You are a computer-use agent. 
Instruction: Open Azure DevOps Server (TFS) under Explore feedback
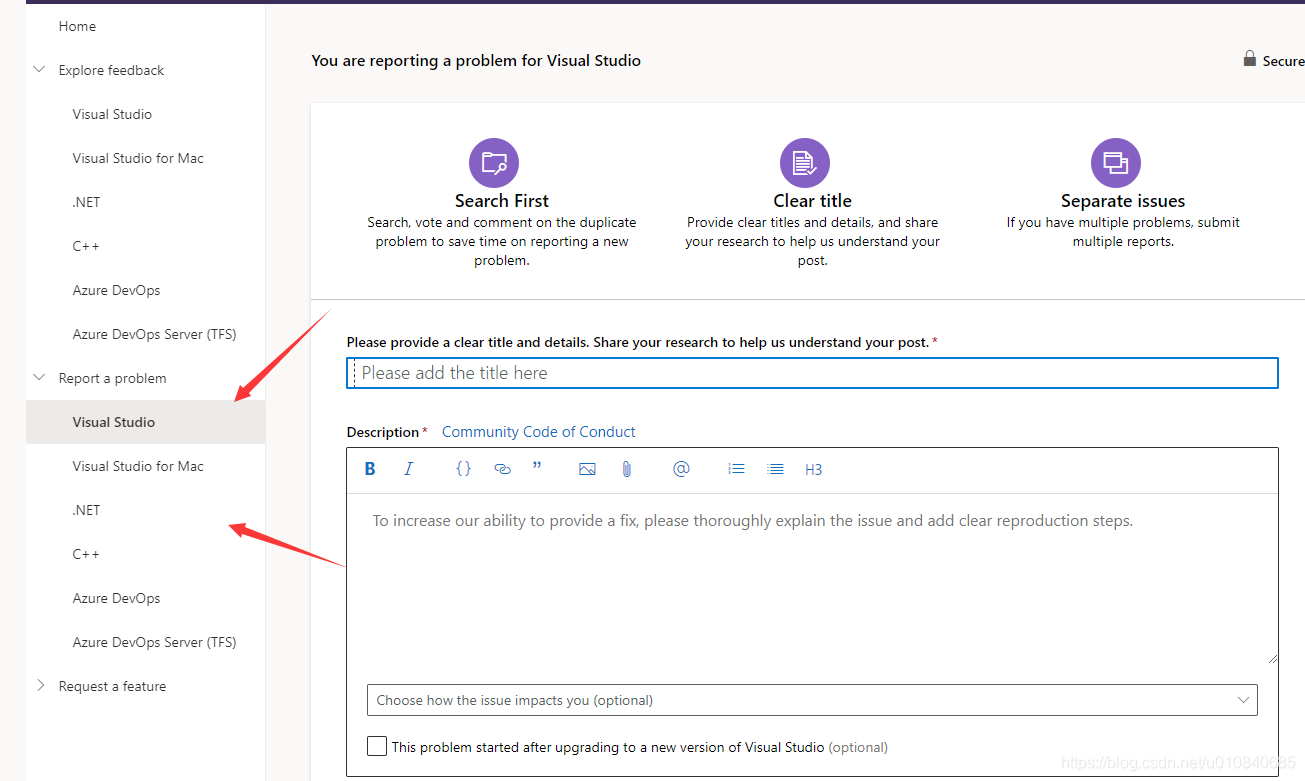tap(154, 334)
